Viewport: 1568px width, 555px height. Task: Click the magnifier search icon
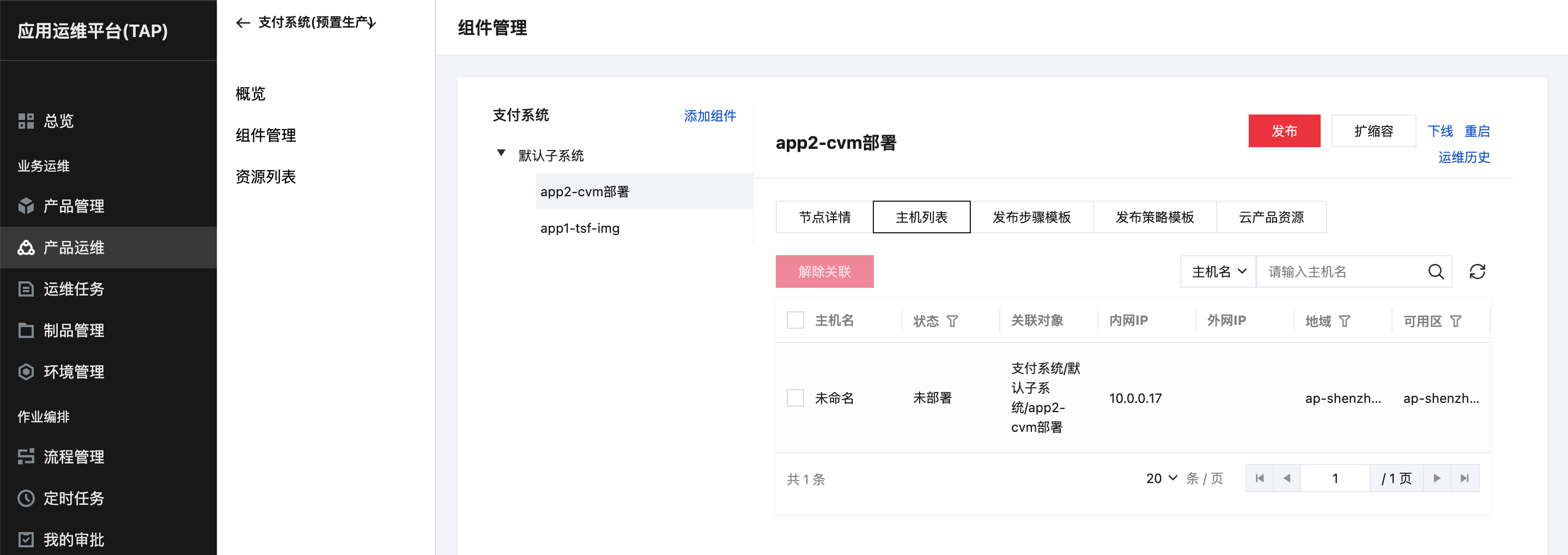click(x=1435, y=272)
